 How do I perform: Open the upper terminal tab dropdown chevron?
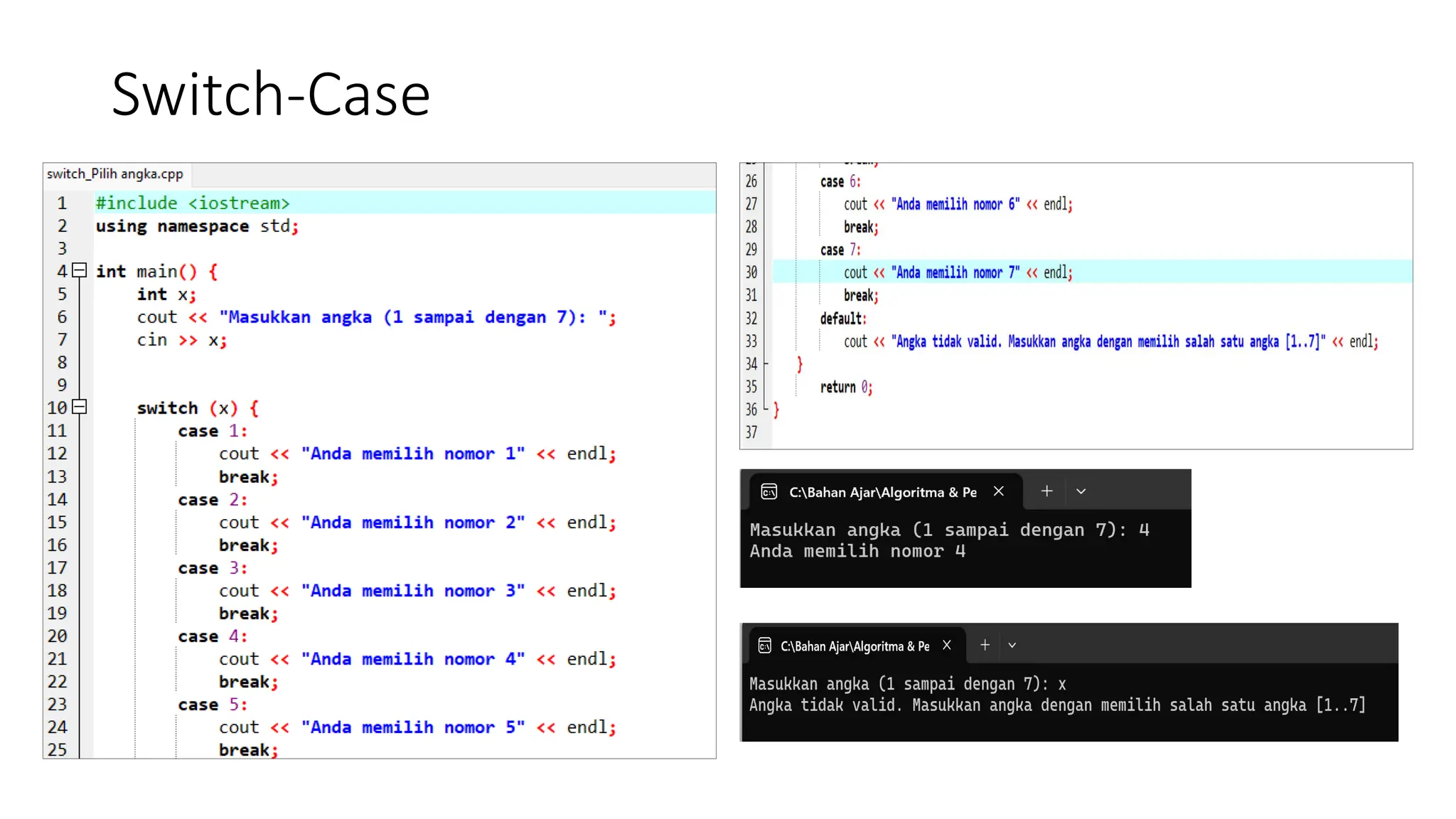(x=1081, y=491)
